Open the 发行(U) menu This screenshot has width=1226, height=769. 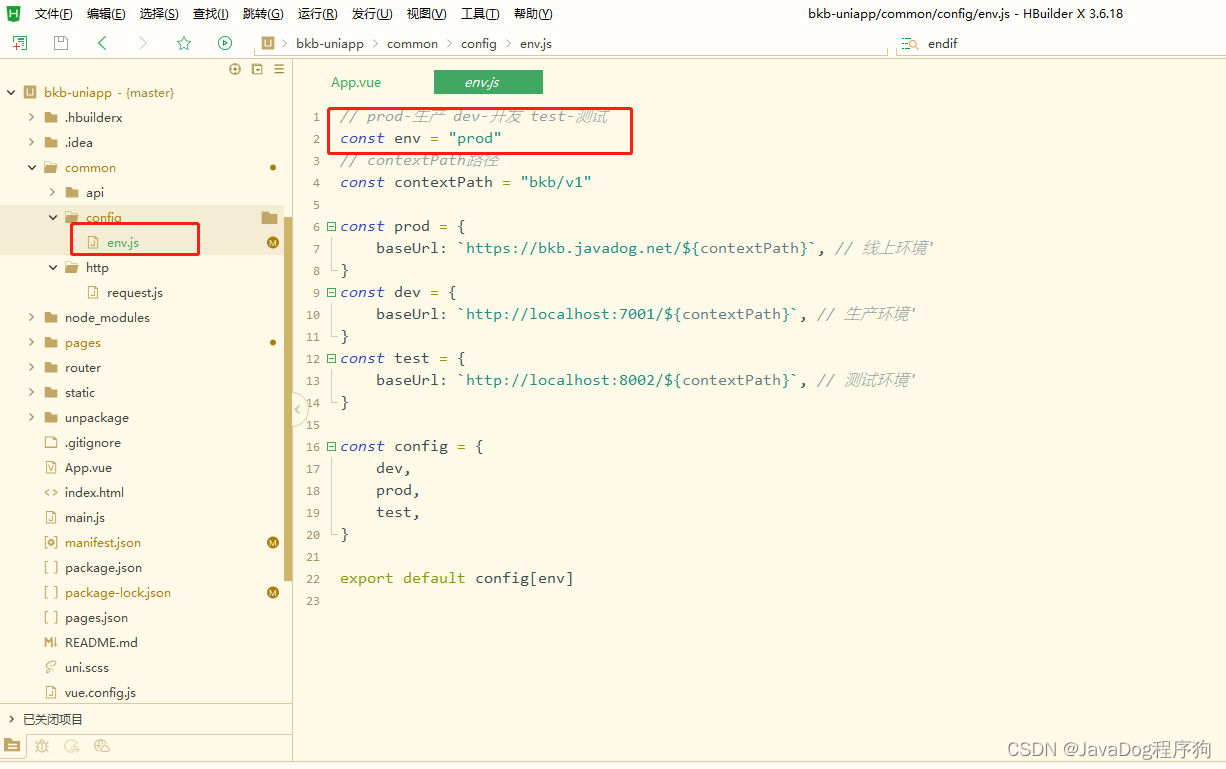tap(372, 14)
